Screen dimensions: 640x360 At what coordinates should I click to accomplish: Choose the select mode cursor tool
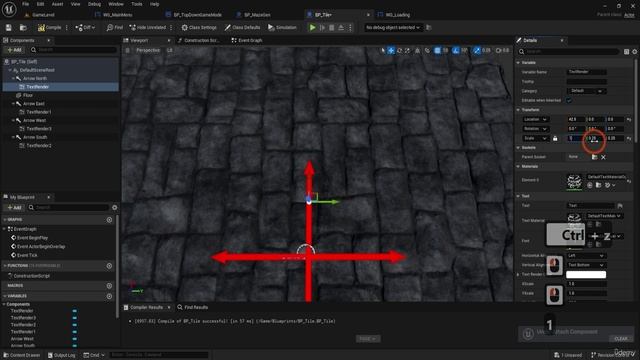pyautogui.click(x=383, y=51)
